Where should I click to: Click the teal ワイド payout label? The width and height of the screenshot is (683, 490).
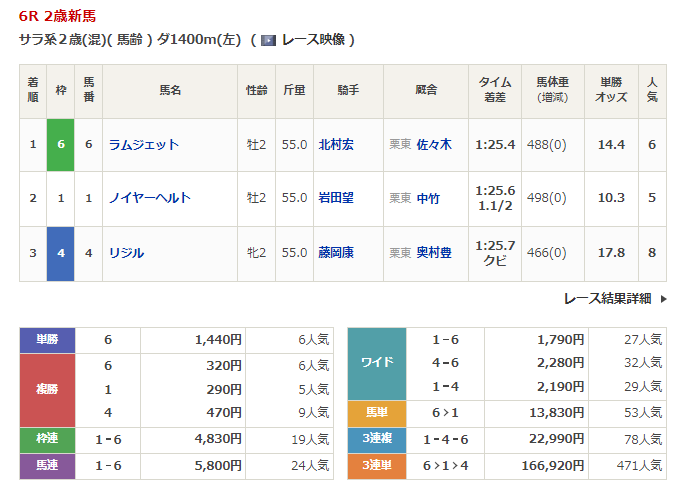(376, 363)
